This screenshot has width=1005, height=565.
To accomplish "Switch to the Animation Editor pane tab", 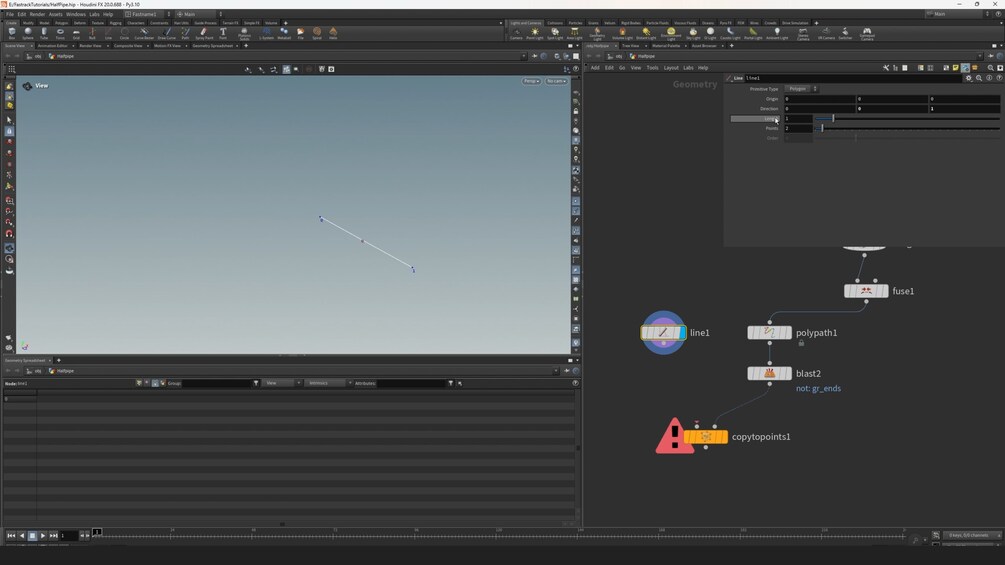I will [53, 46].
